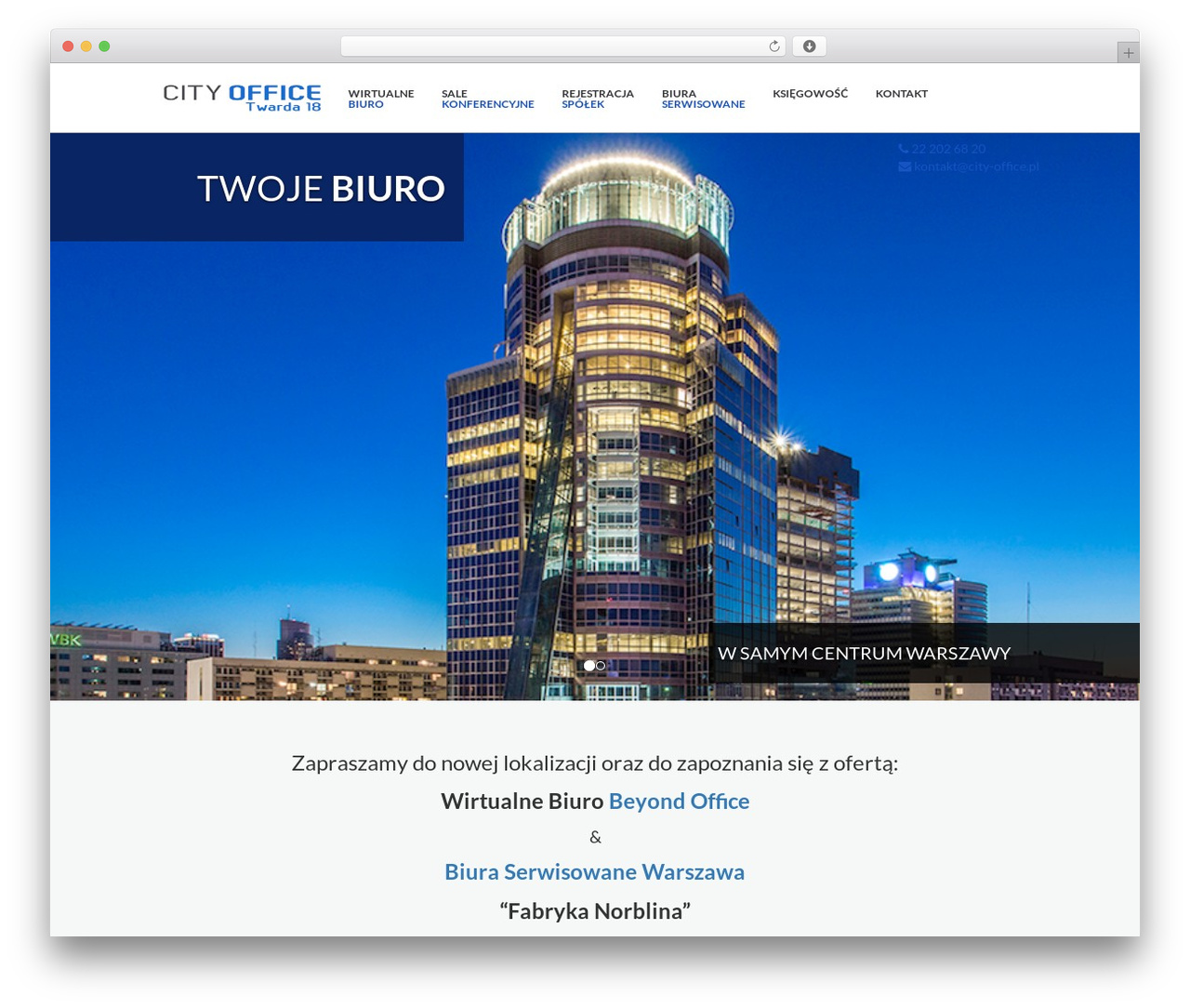Click the envelope icon beside the email address
The width and height of the screenshot is (1190, 1008).
pos(905,166)
